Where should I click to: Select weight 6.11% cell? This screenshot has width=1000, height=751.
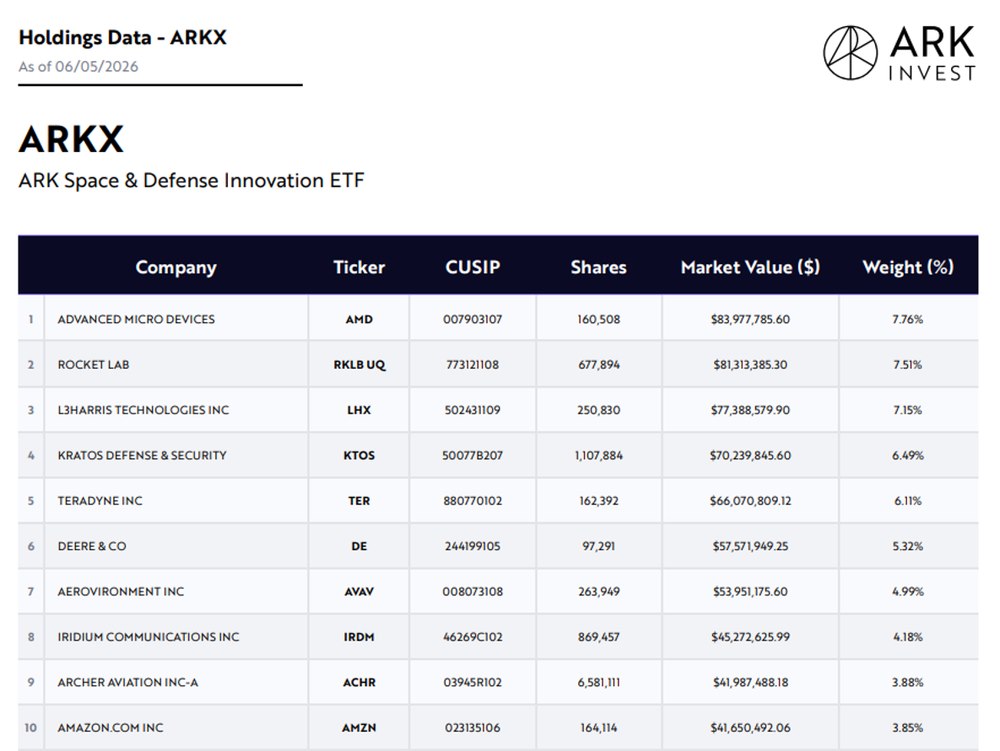908,500
